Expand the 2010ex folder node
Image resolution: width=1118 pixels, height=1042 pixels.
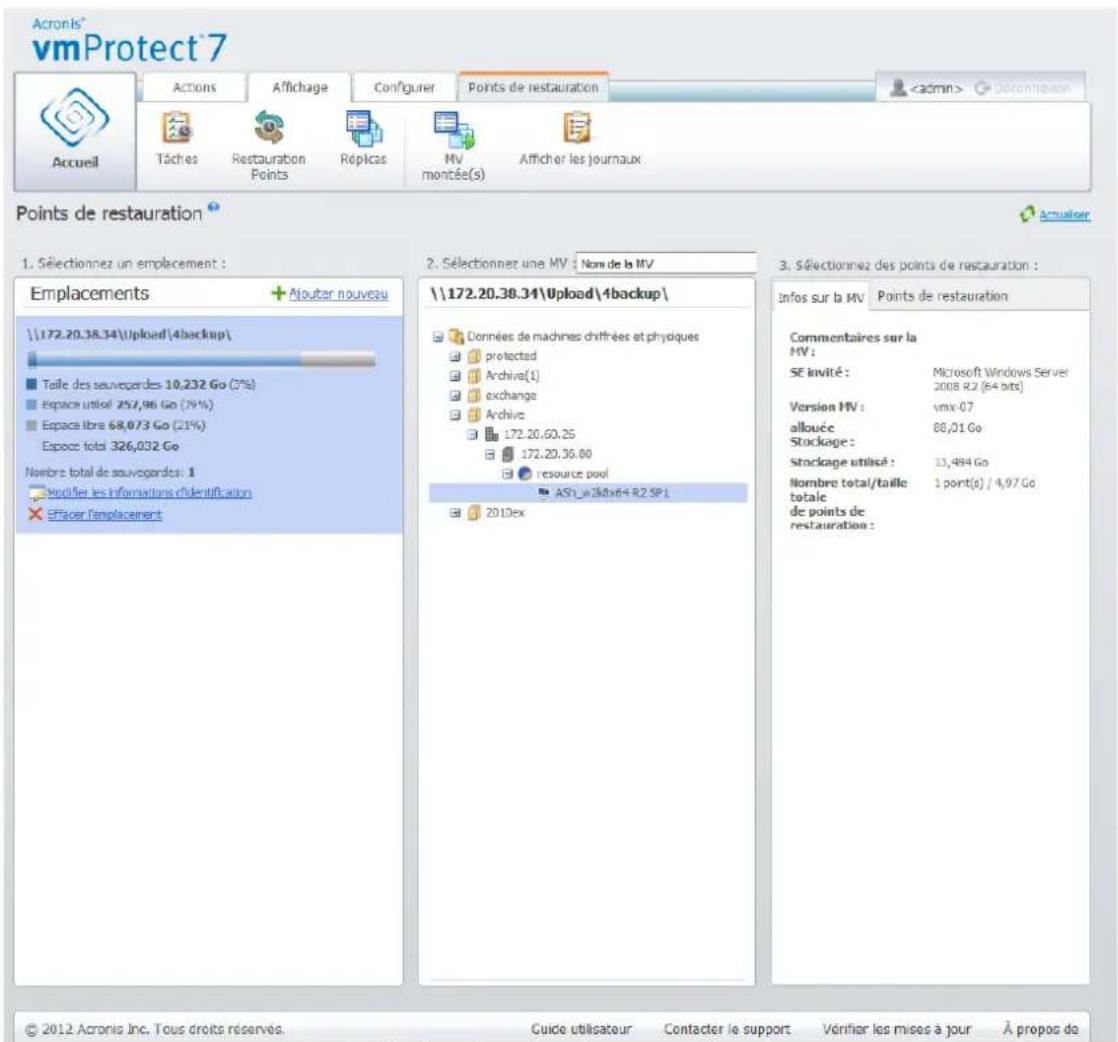coord(456,513)
